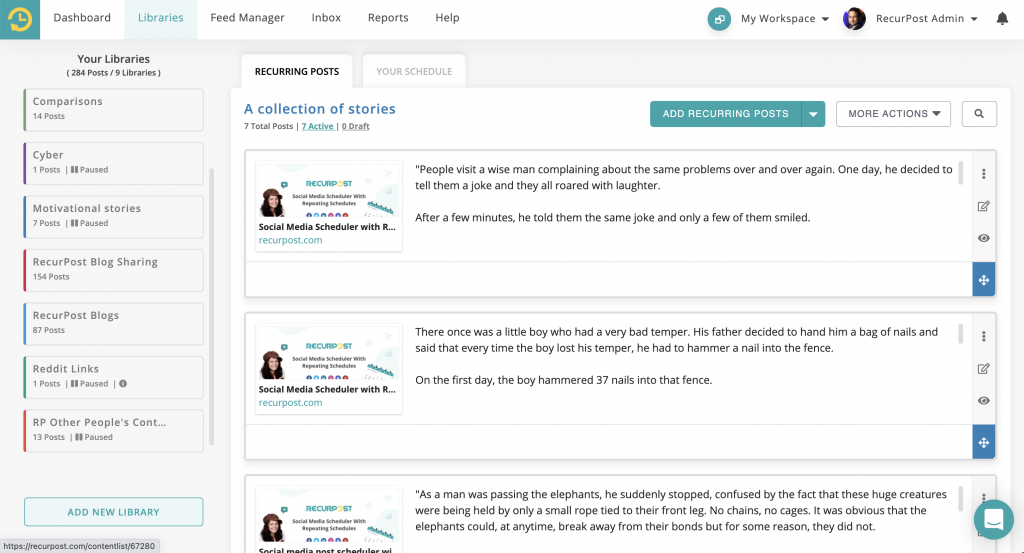Open the notifications bell
This screenshot has height=553, width=1024.
click(1002, 18)
